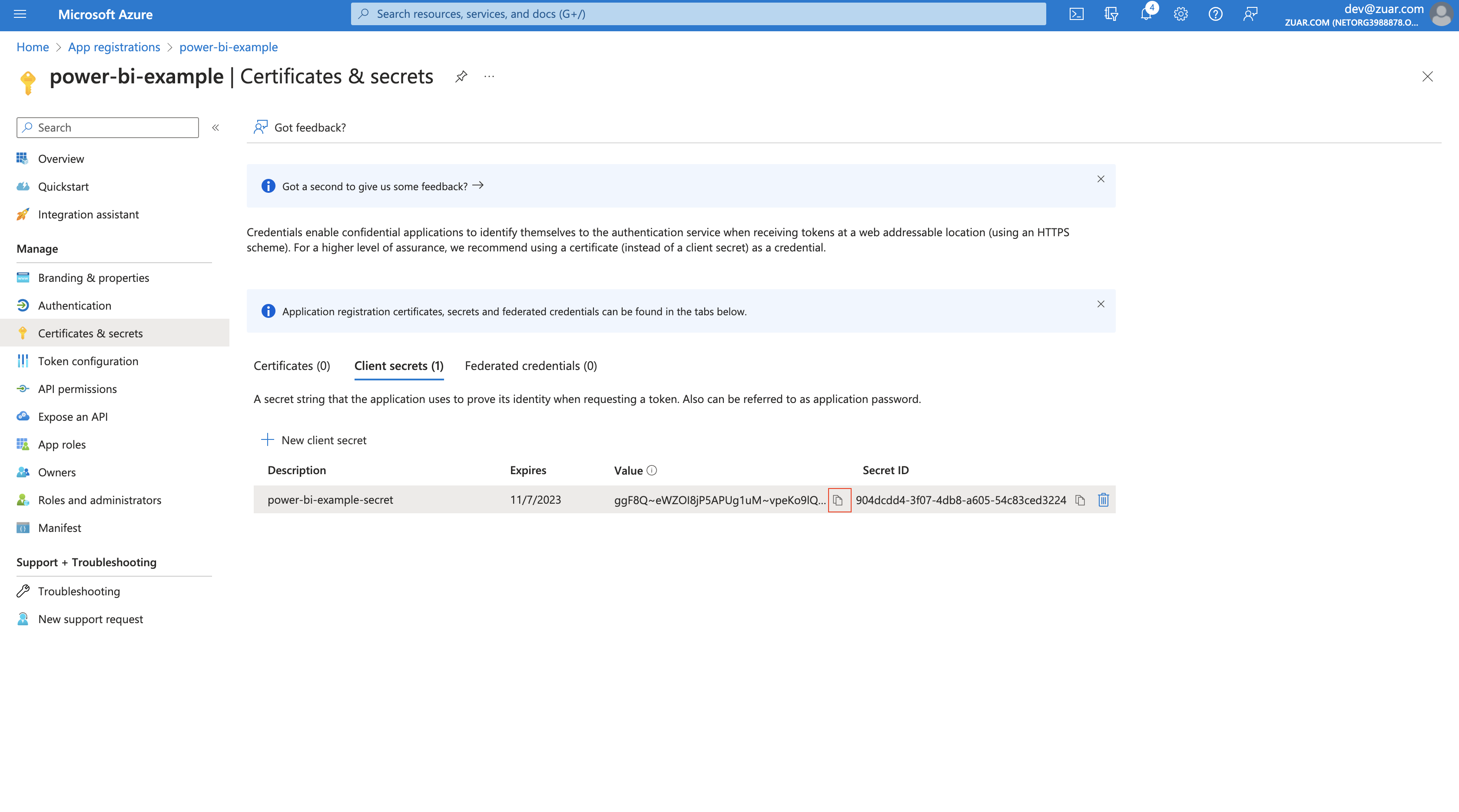Image resolution: width=1459 pixels, height=812 pixels.
Task: Switch to the Certificates (0) tab
Action: pyautogui.click(x=292, y=366)
